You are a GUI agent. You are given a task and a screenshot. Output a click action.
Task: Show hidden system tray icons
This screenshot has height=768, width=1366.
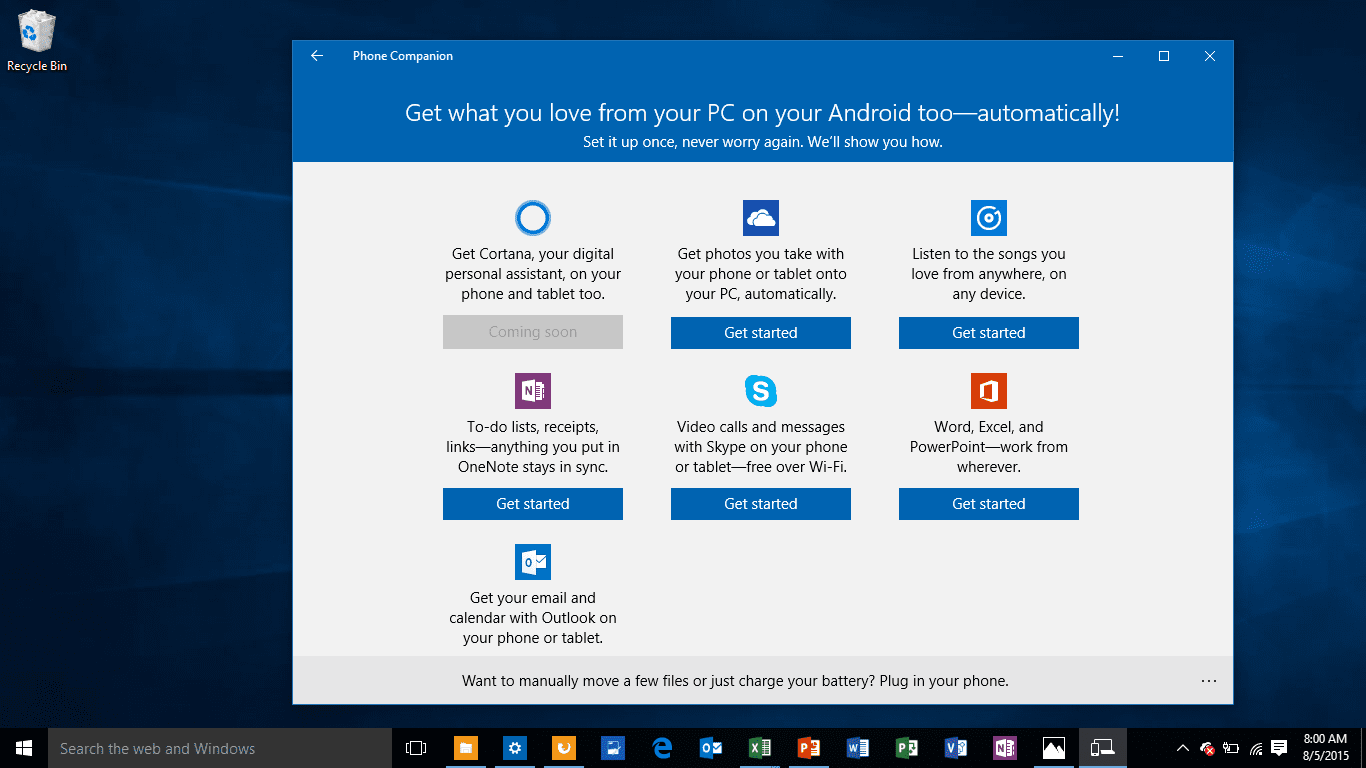pos(1183,748)
